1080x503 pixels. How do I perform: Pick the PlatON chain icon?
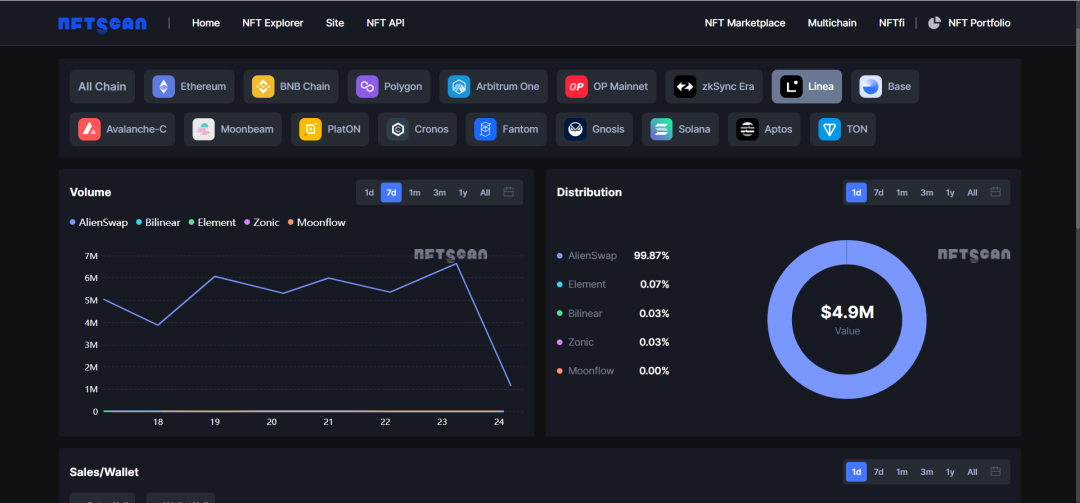(311, 129)
